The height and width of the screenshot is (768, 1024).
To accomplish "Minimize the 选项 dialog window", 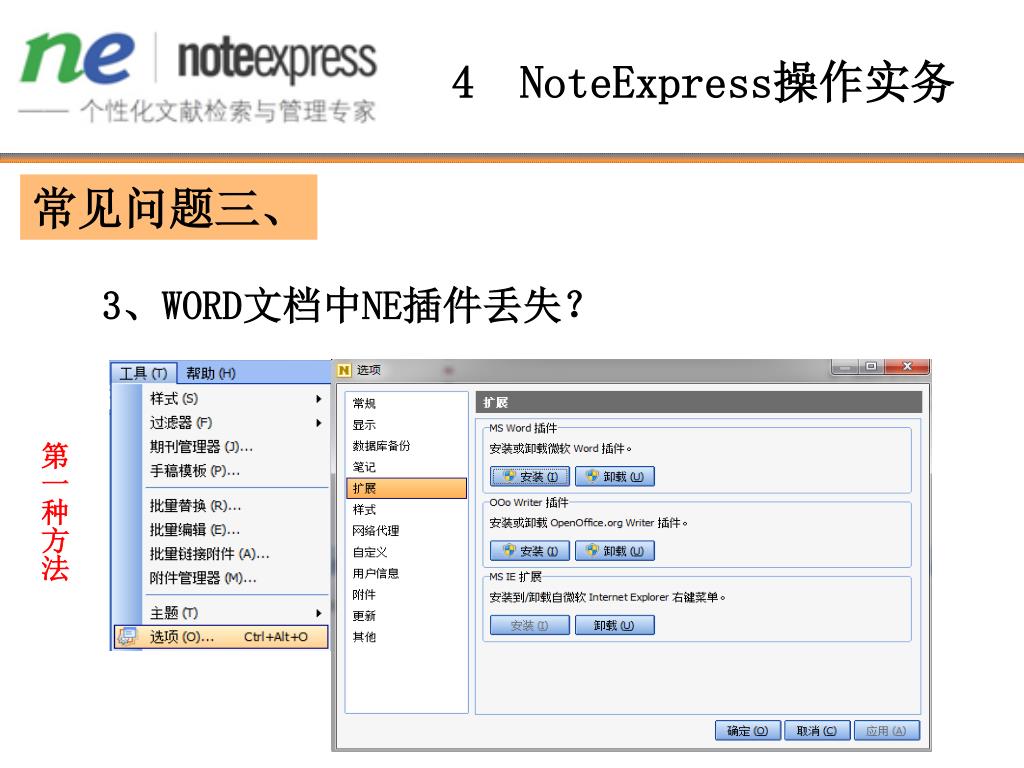I will (845, 368).
